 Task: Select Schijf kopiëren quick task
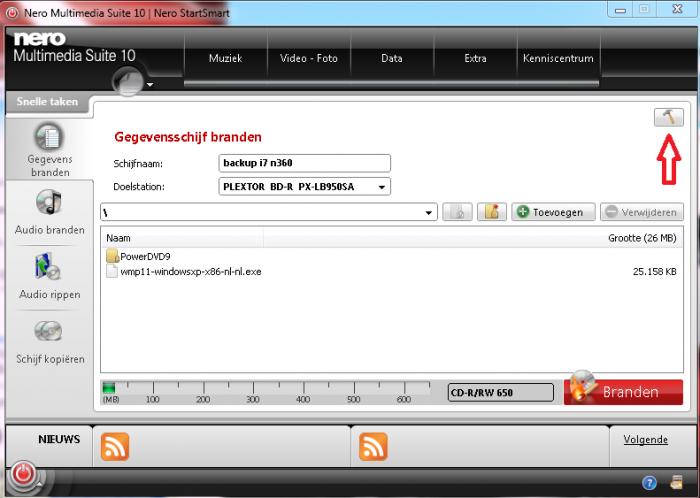pyautogui.click(x=50, y=342)
